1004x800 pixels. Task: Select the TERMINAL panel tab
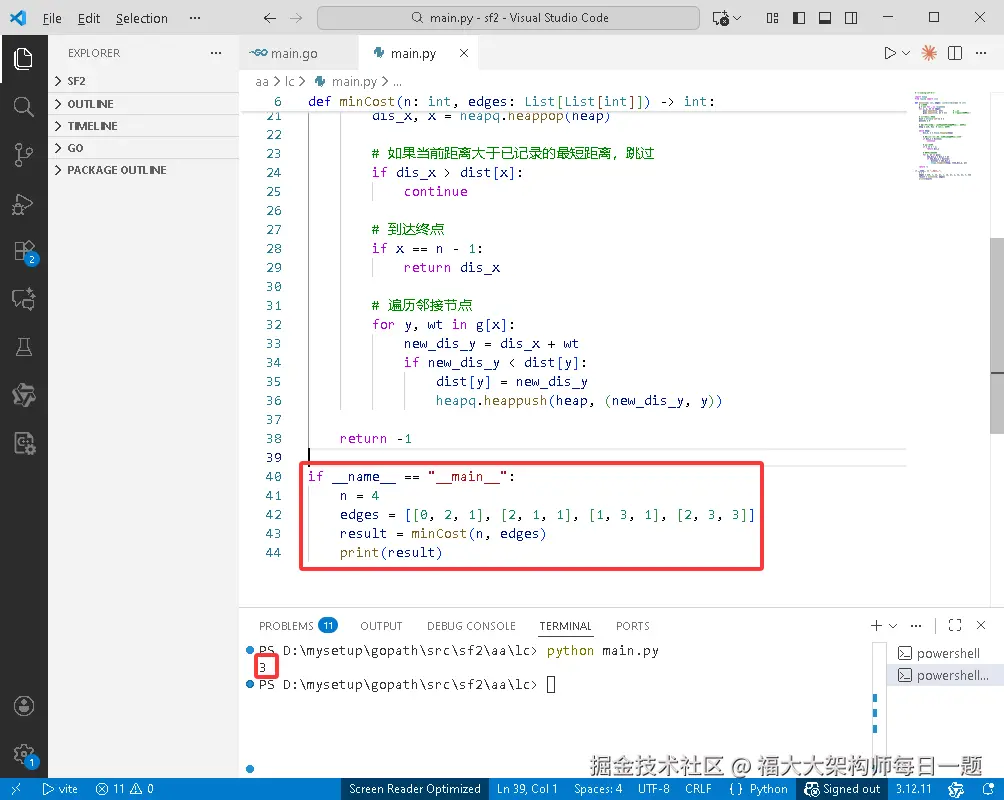[565, 626]
